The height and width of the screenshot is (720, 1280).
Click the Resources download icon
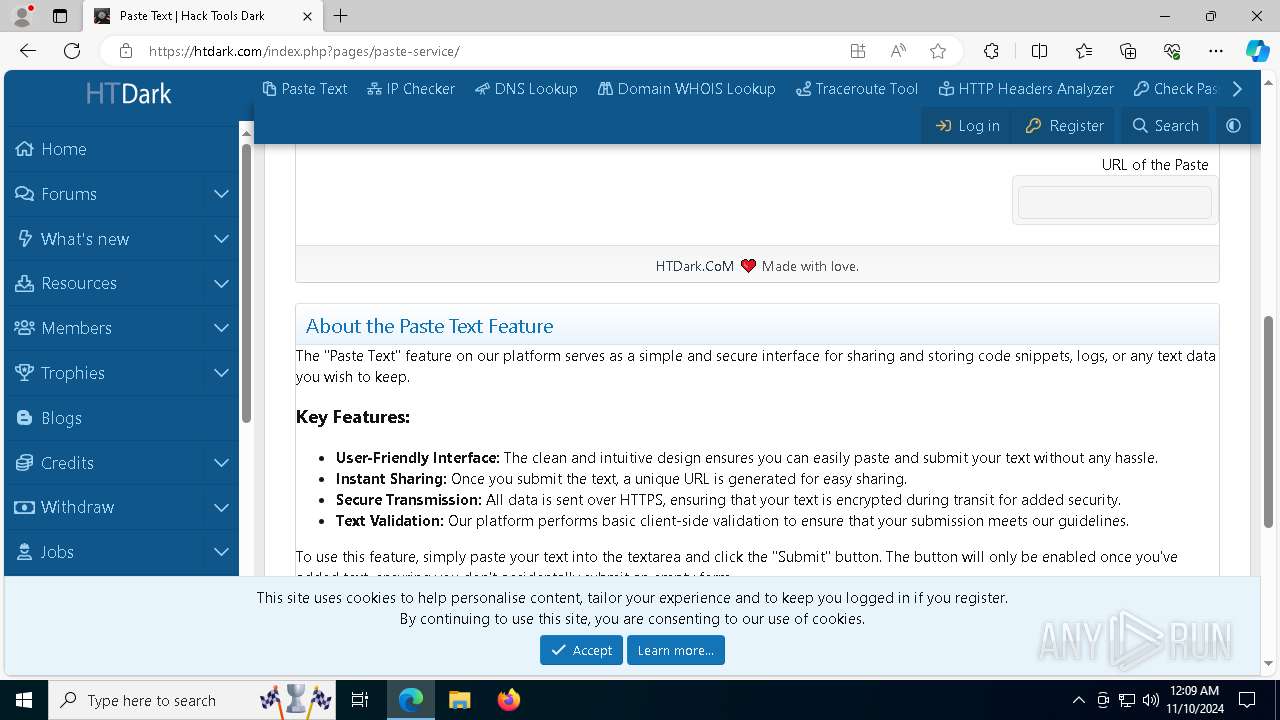tap(24, 283)
